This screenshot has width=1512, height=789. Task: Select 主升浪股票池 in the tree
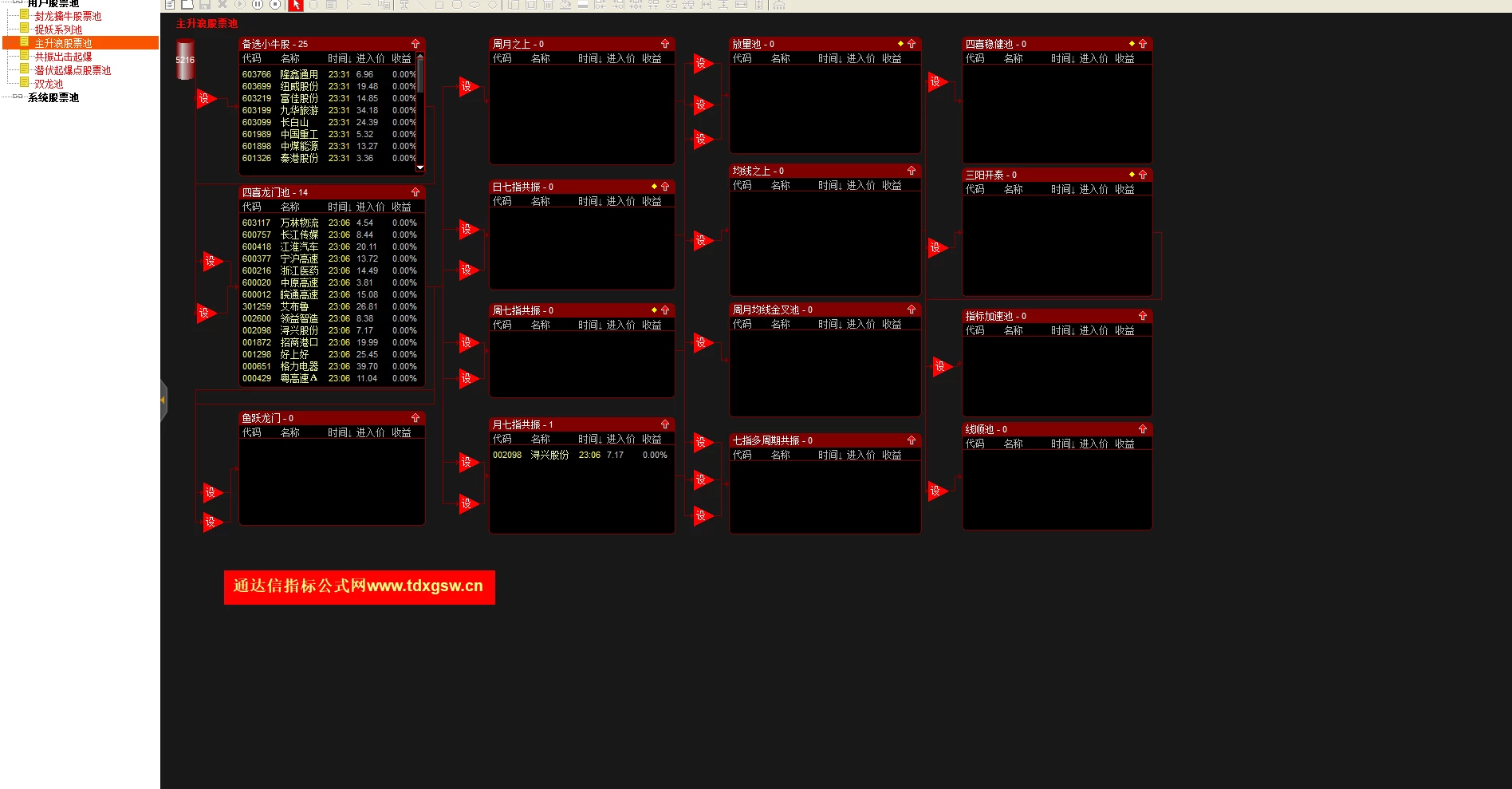63,43
